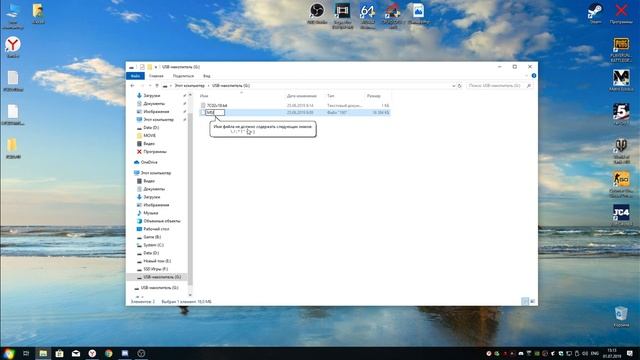
Task: Open the System (C:) drive in the sidebar
Action: pyautogui.click(x=153, y=245)
